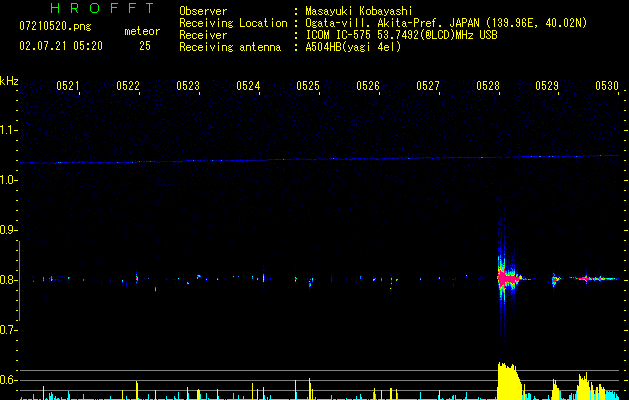Click the meteor count value 25

145,46
